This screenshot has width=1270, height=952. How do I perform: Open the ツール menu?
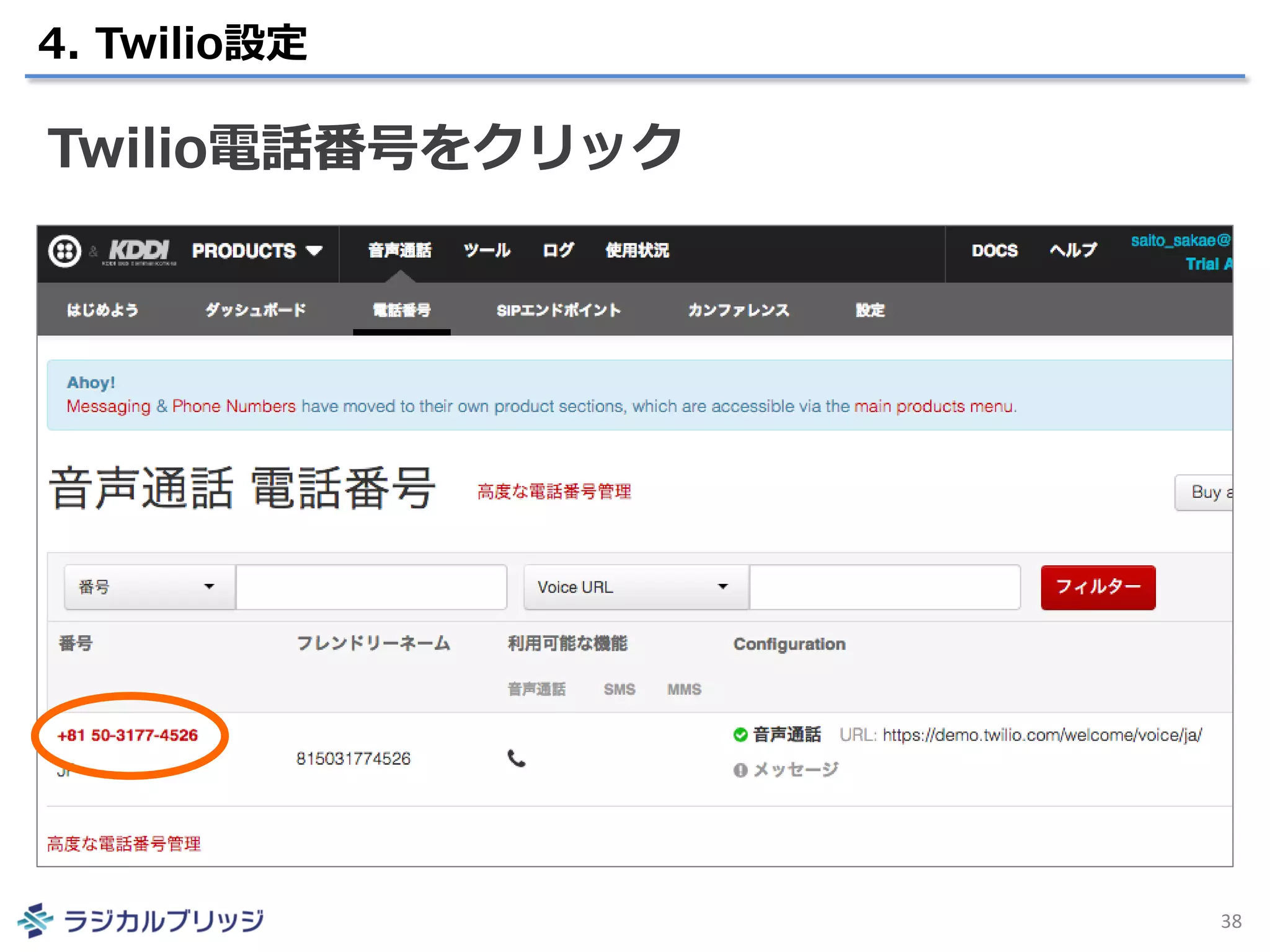pos(487,250)
